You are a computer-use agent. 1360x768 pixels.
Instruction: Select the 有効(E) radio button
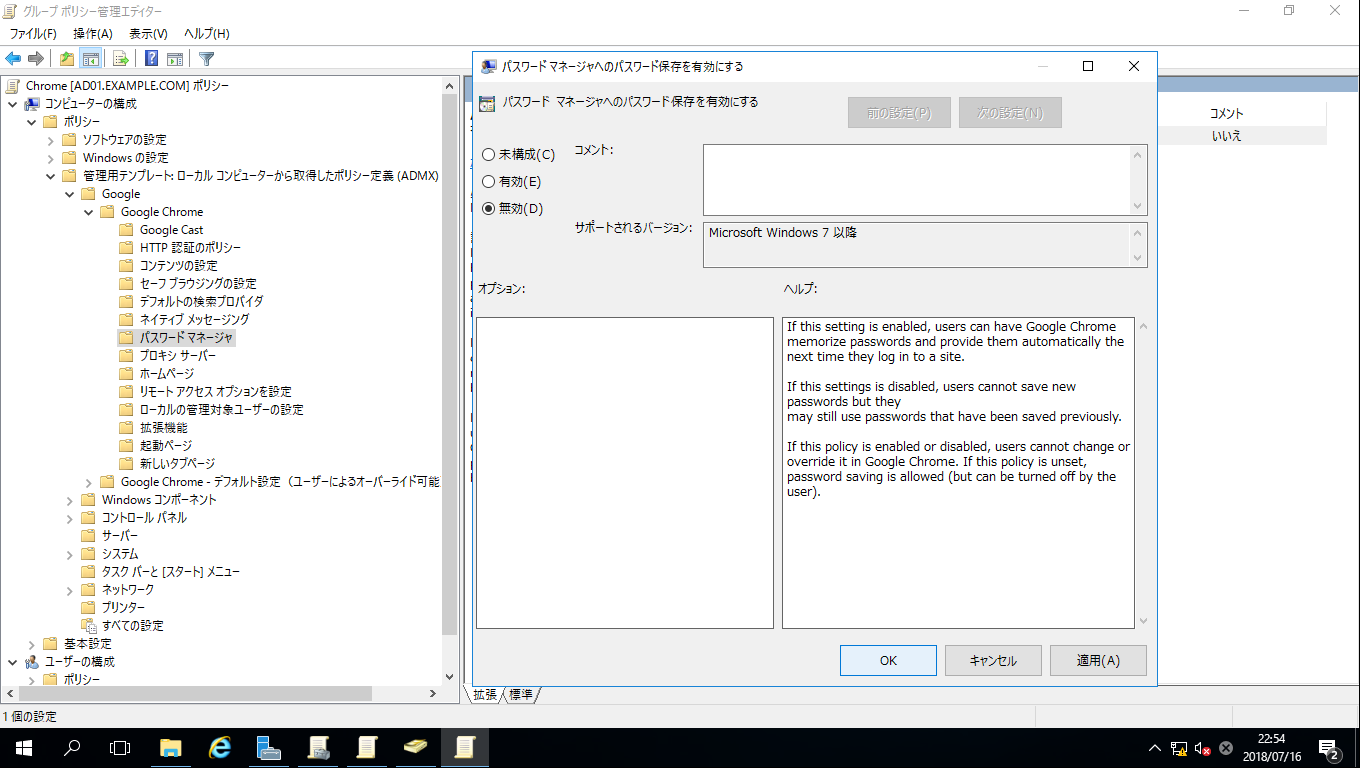pos(488,182)
